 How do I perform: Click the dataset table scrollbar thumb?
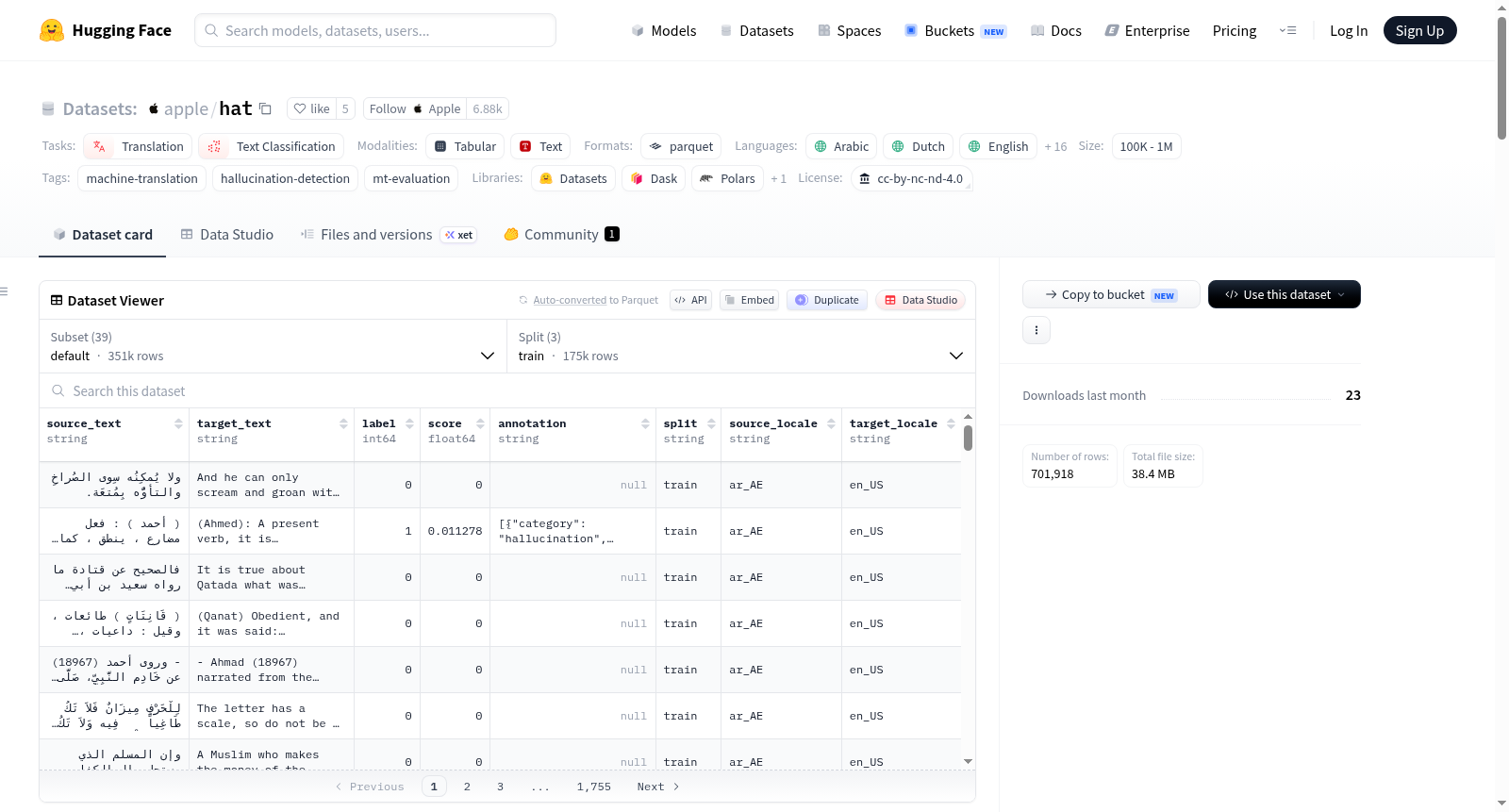pyautogui.click(x=968, y=438)
